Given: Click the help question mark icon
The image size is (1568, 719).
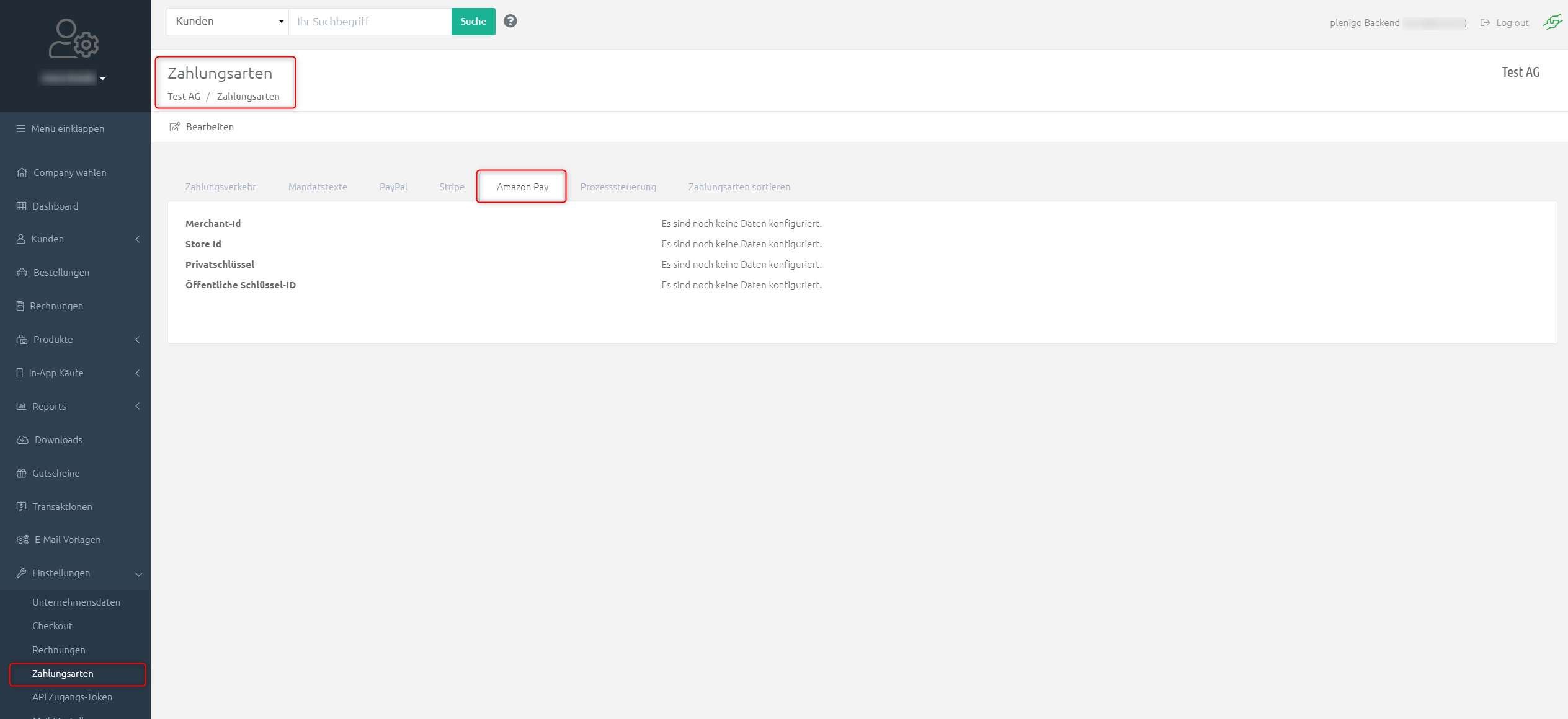Looking at the screenshot, I should tap(510, 21).
